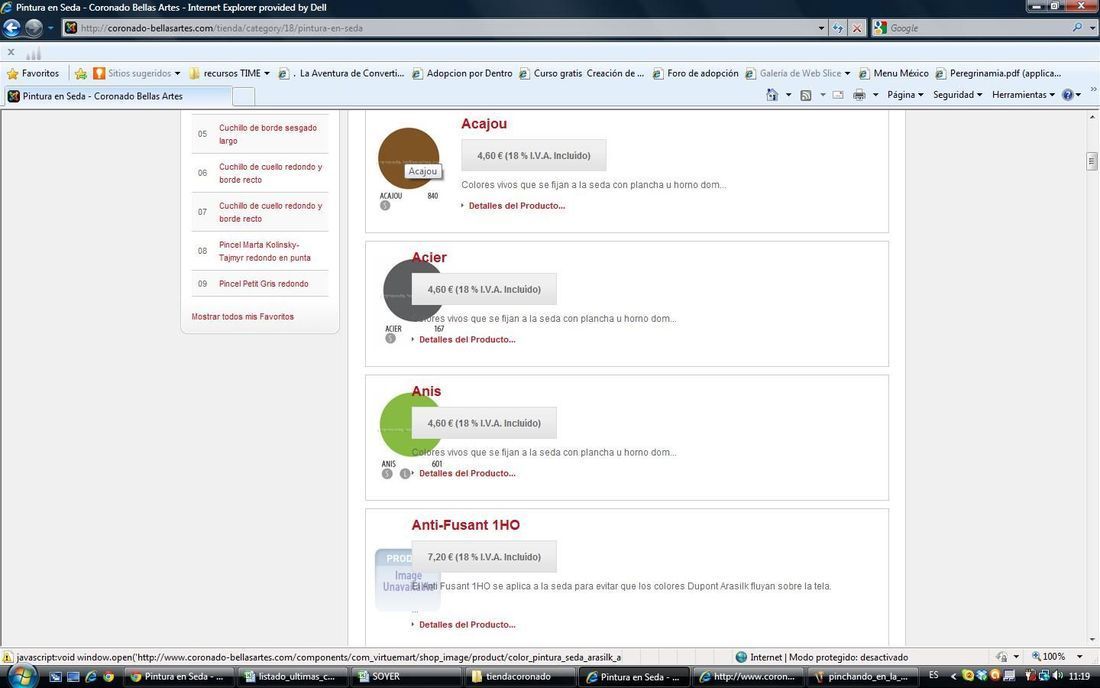Open Detalles del Producto for Anti-Fusant 1HO
This screenshot has width=1100, height=688.
[x=467, y=624]
